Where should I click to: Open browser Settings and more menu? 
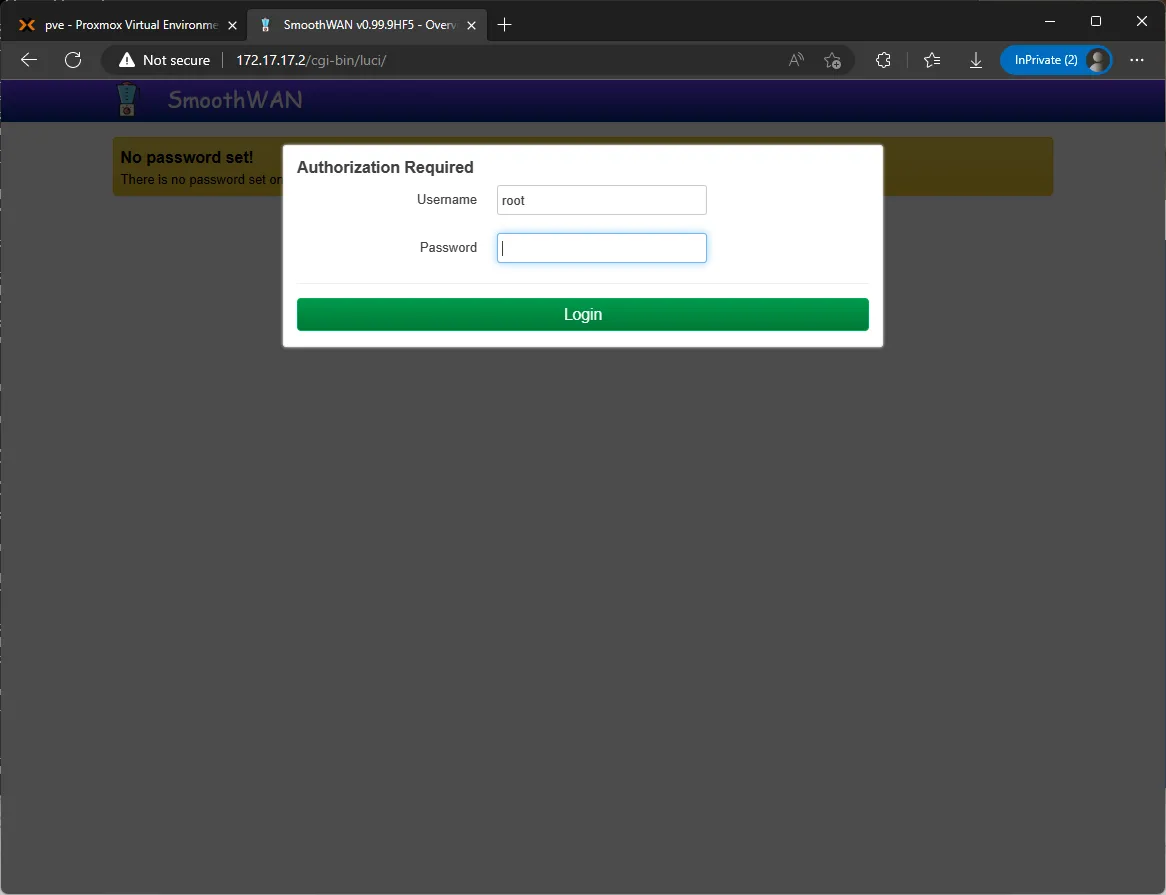1136,60
